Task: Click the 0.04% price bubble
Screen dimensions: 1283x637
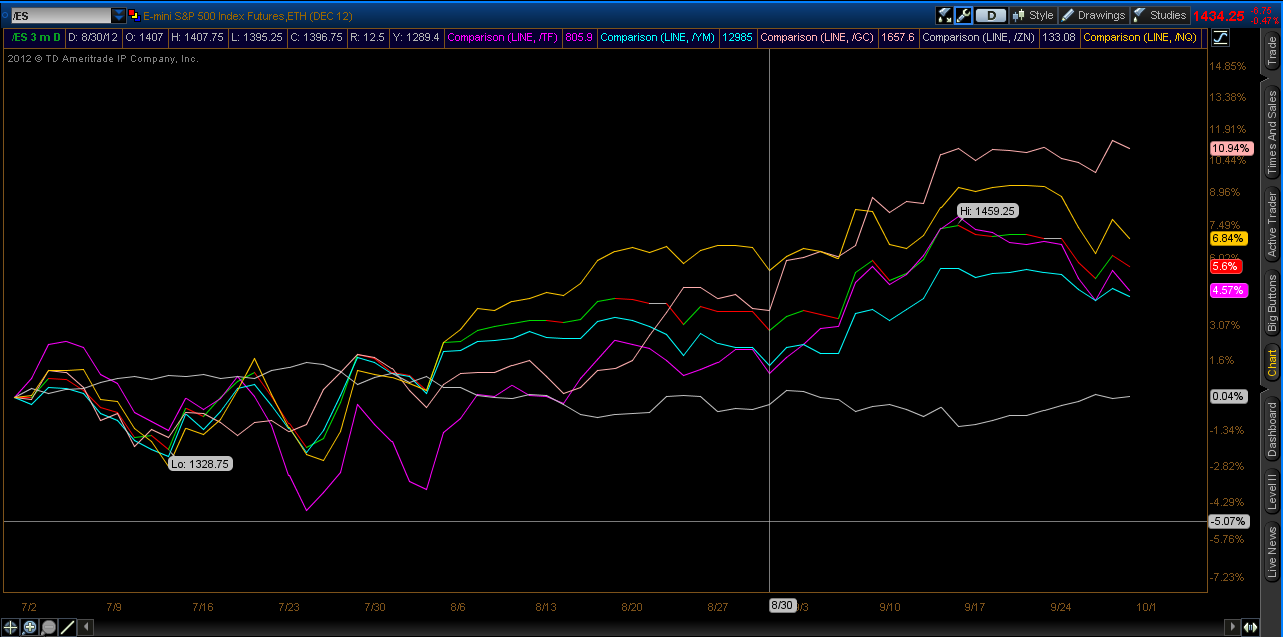Action: pos(1227,396)
